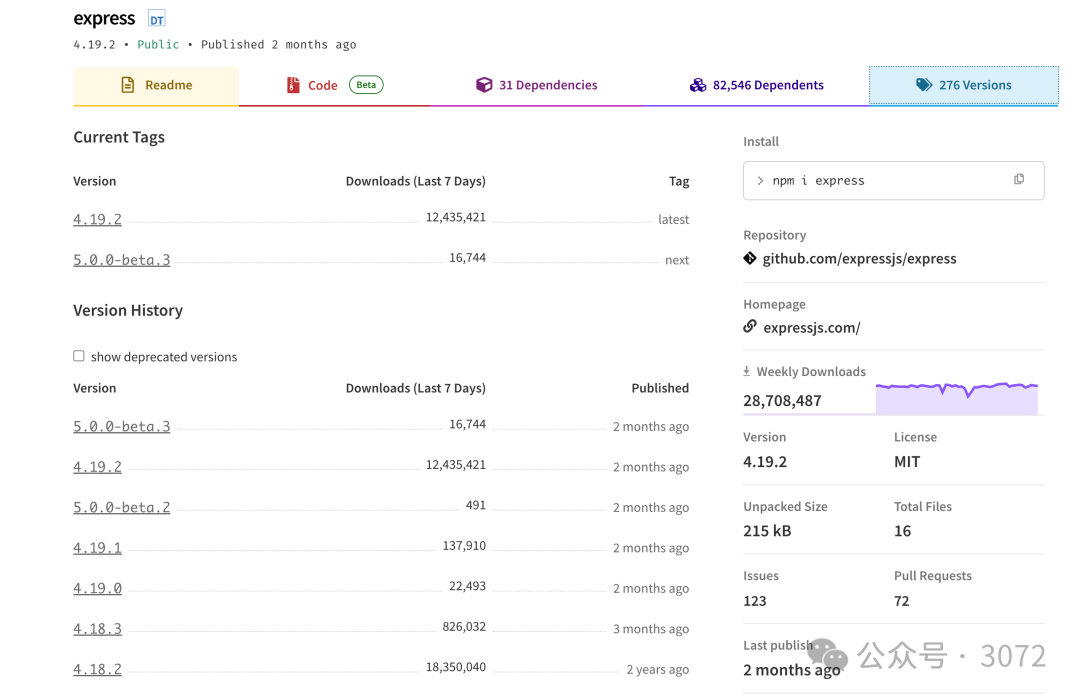Click the Readme document icon
Screen dimensions: 1080x699
click(x=127, y=85)
